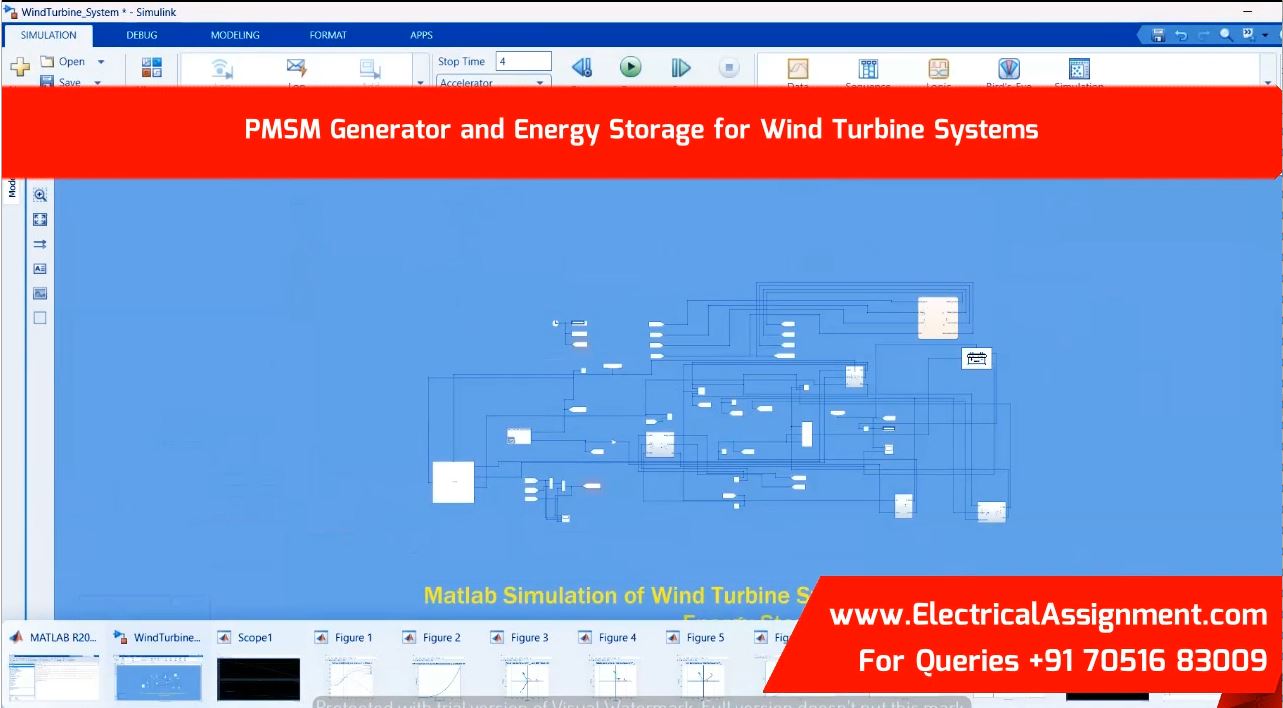
Task: Open the FORMAT ribbon tab
Action: coord(328,35)
